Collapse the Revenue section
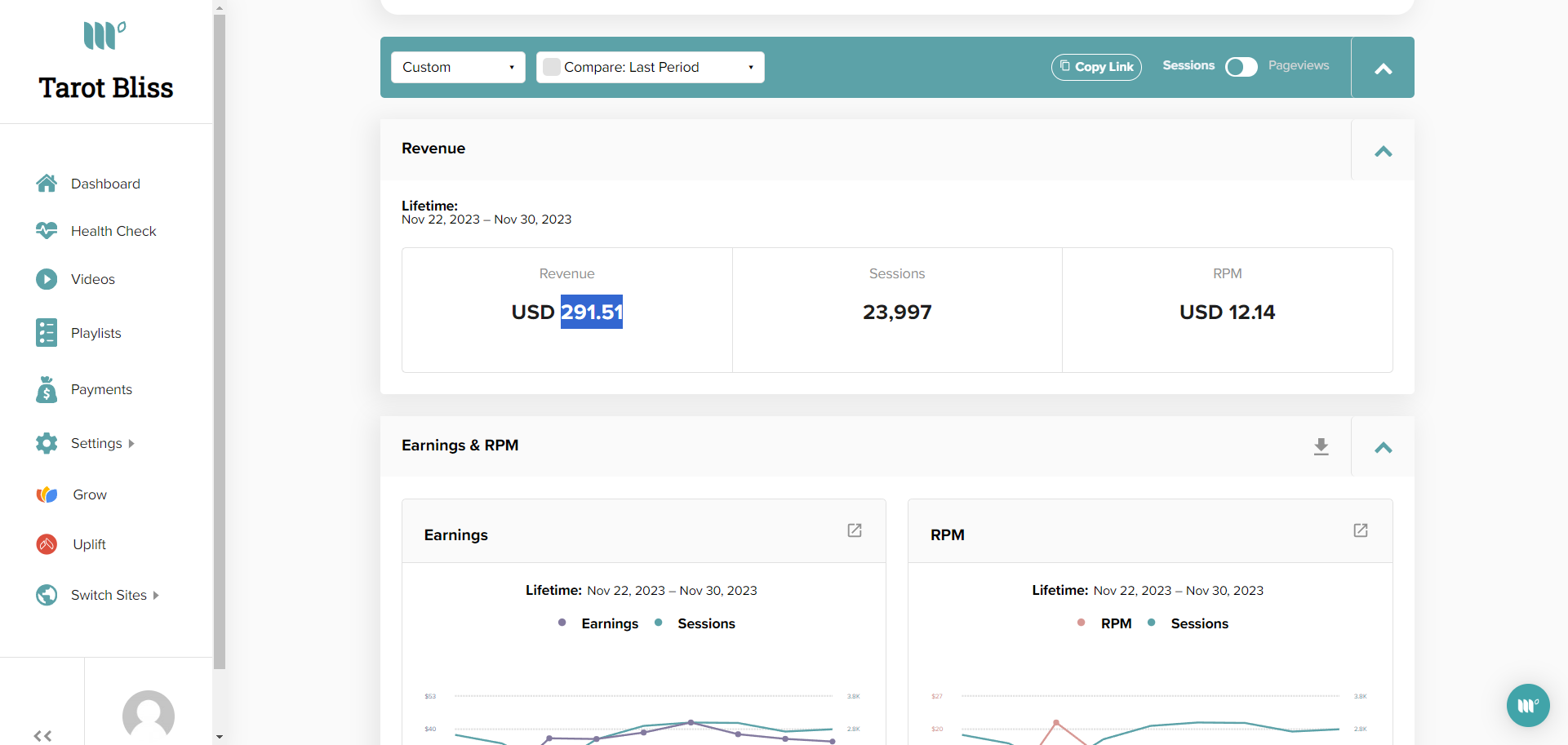The image size is (1568, 745). [1383, 151]
